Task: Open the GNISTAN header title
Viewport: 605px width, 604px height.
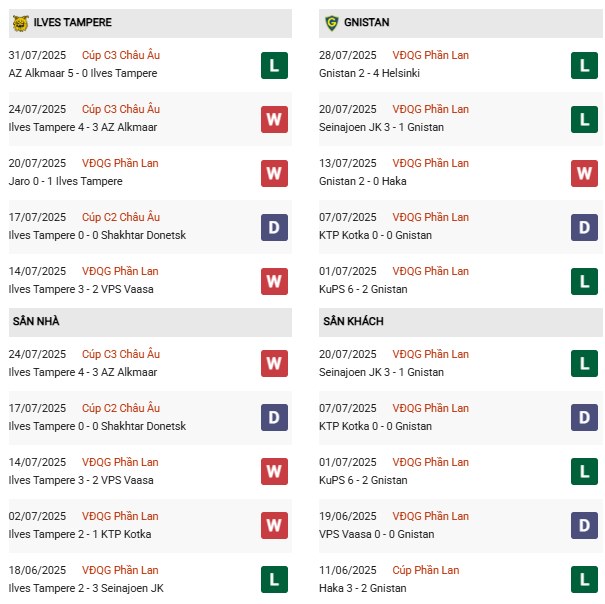Action: pos(369,22)
